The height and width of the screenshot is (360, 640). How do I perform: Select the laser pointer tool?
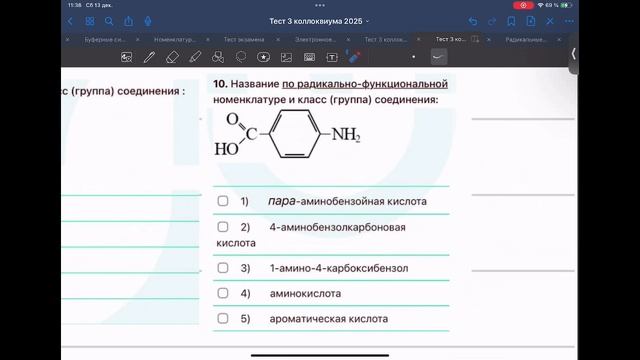353,57
